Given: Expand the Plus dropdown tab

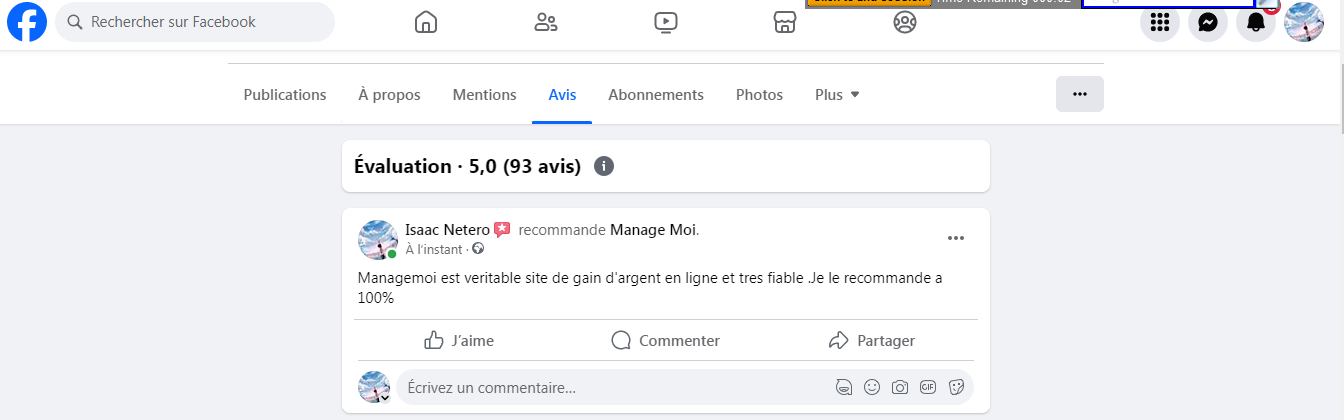Looking at the screenshot, I should pos(838,95).
